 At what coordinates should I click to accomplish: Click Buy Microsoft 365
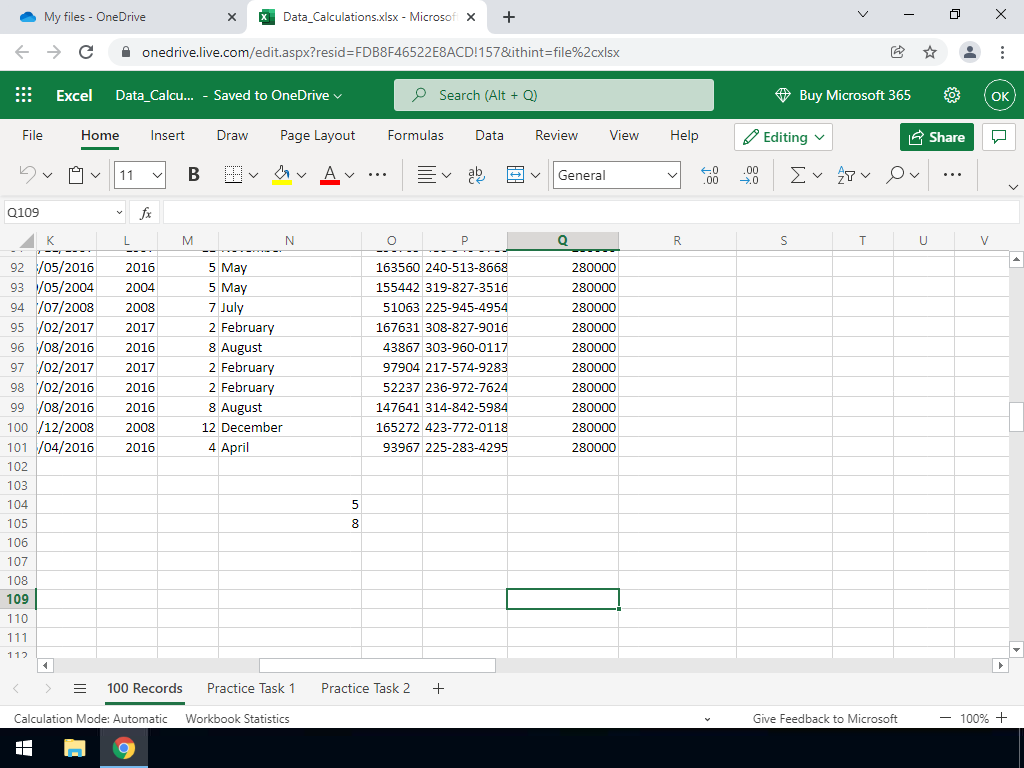[842, 95]
